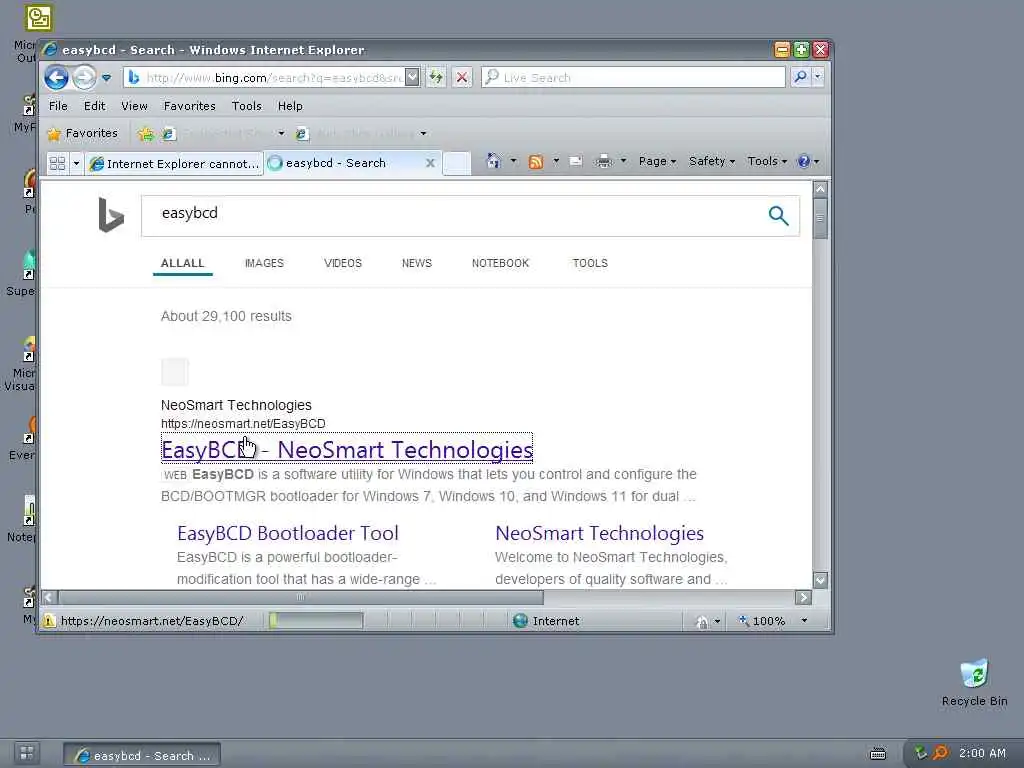Click the Live Search box
The height and width of the screenshot is (768, 1024).
633,78
